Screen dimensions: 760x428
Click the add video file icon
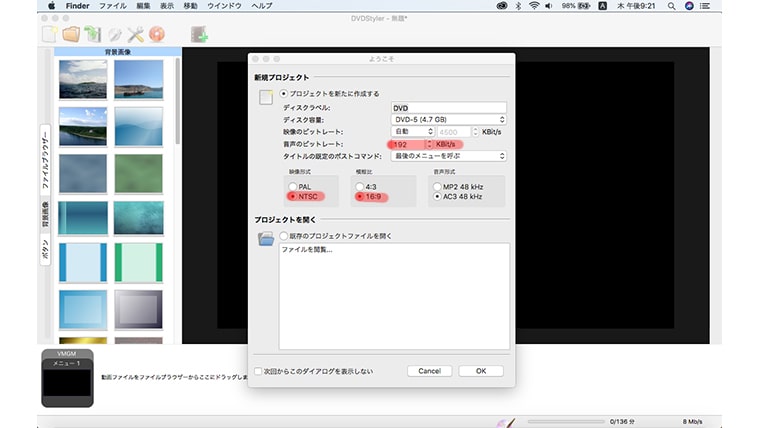[199, 34]
